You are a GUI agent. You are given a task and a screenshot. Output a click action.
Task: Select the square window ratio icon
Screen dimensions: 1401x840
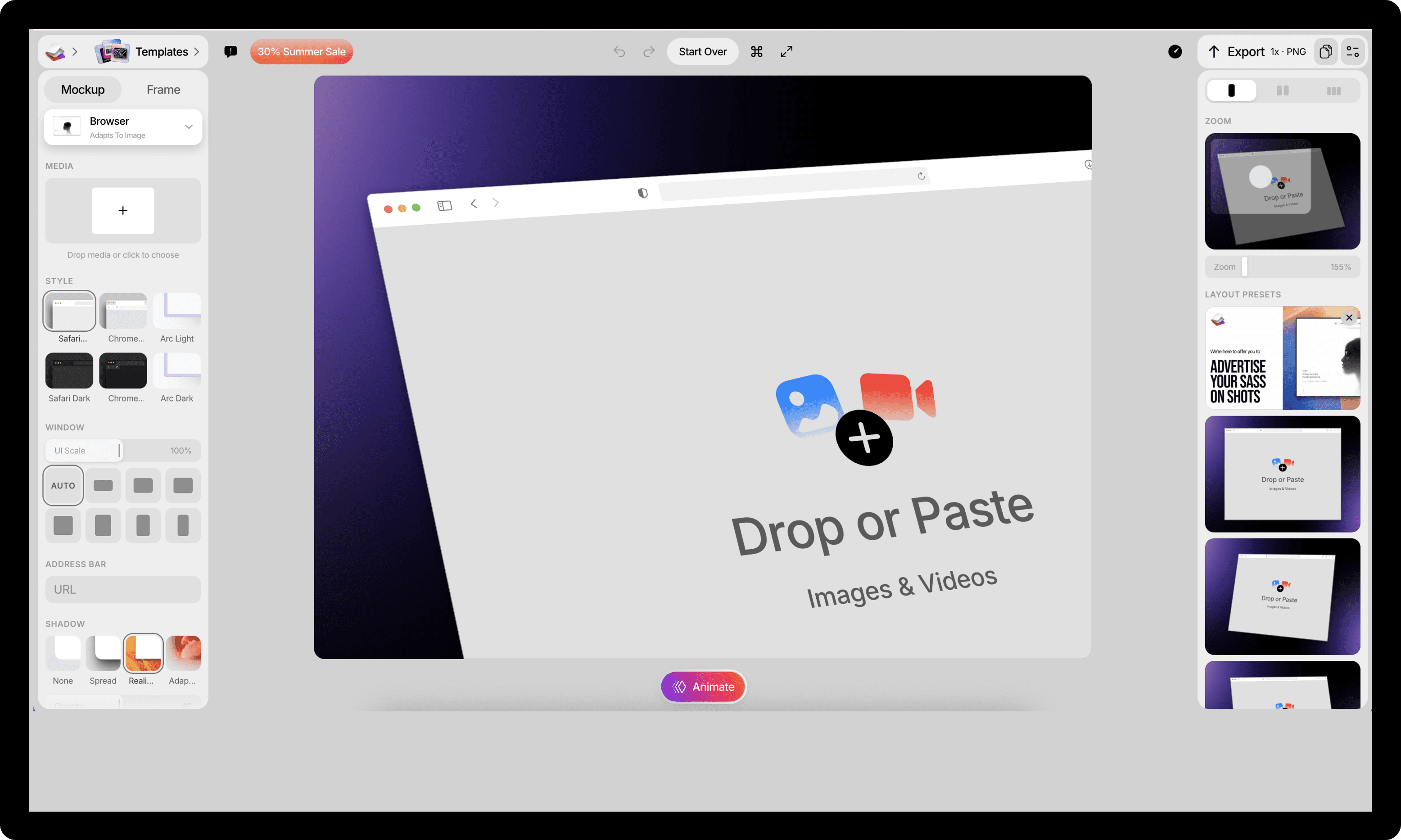click(x=63, y=525)
